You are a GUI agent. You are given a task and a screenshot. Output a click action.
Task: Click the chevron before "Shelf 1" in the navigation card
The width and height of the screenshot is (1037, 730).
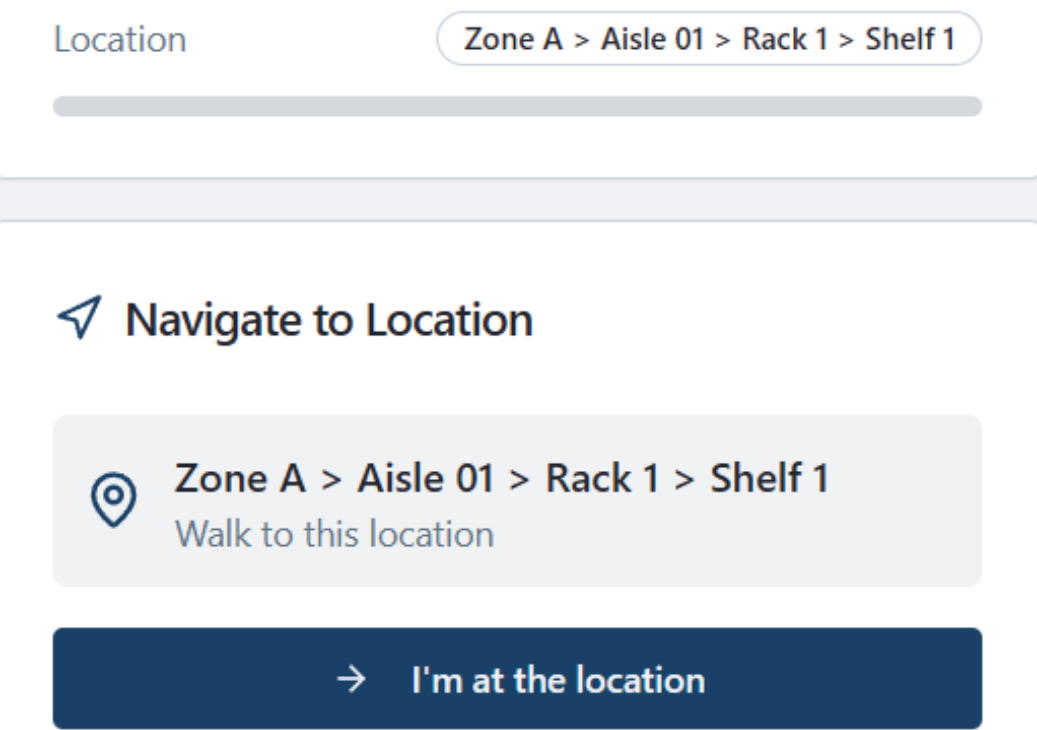click(685, 480)
